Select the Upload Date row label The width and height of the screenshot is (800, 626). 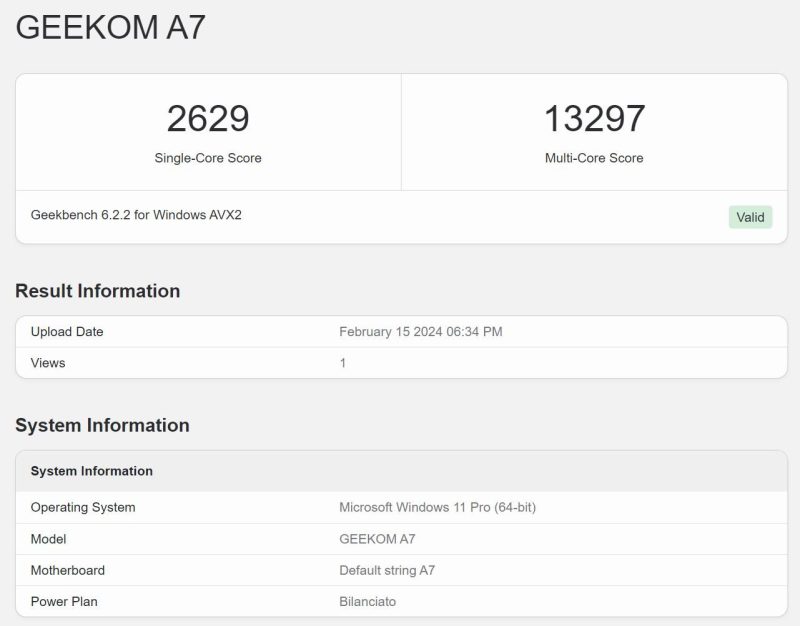tap(67, 332)
